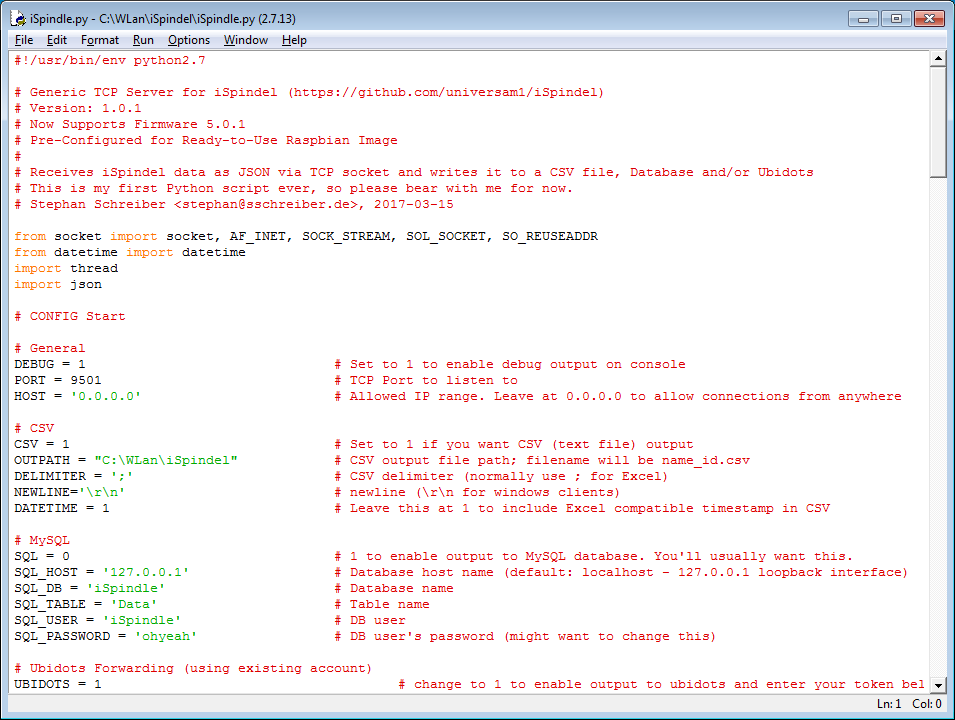Screen dimensions: 955x720
Task: Place cursor on the PORT = 9501 line
Action: 58,380
